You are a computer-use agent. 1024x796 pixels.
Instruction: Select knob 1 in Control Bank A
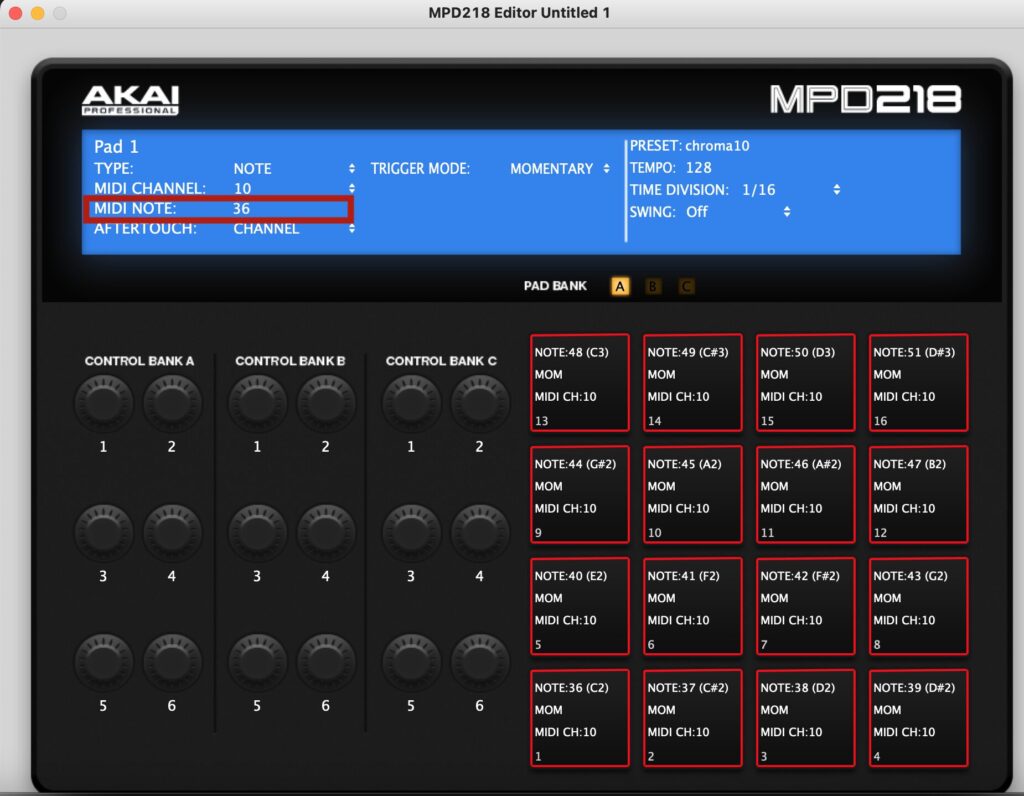point(104,403)
